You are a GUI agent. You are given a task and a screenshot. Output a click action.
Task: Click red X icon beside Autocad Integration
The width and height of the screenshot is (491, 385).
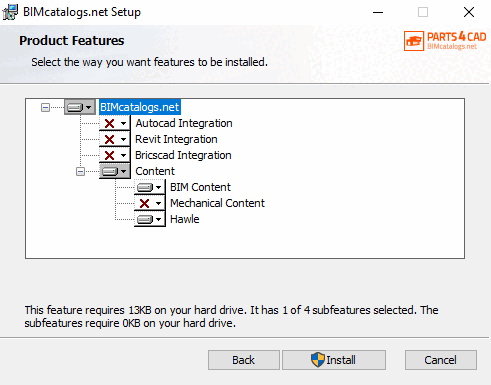pyautogui.click(x=109, y=123)
